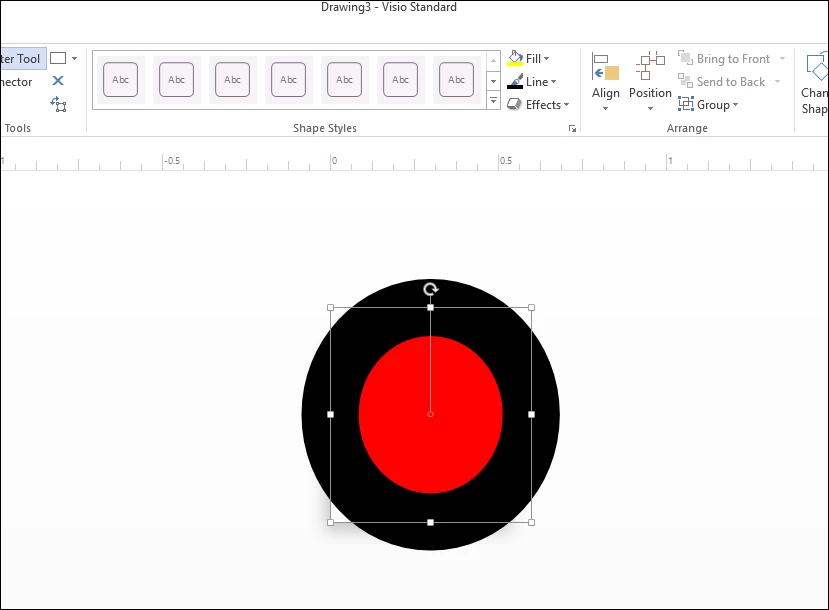This screenshot has width=829, height=610.
Task: Click Bring to Front button
Action: [x=724, y=59]
